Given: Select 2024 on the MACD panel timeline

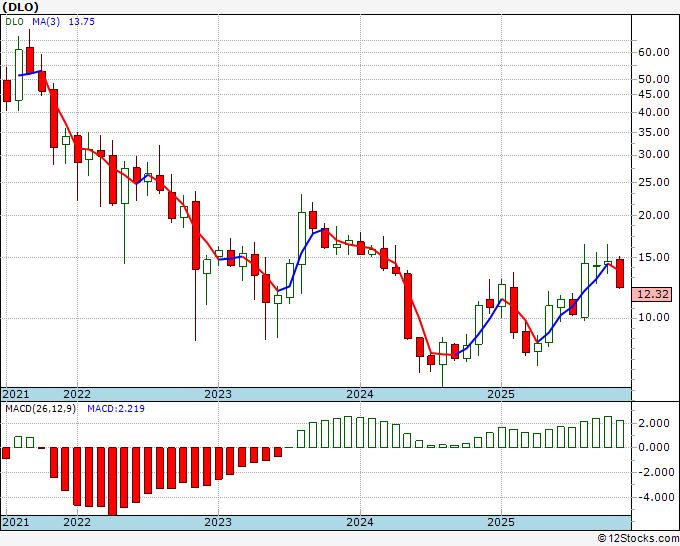Looking at the screenshot, I should click(x=360, y=522).
